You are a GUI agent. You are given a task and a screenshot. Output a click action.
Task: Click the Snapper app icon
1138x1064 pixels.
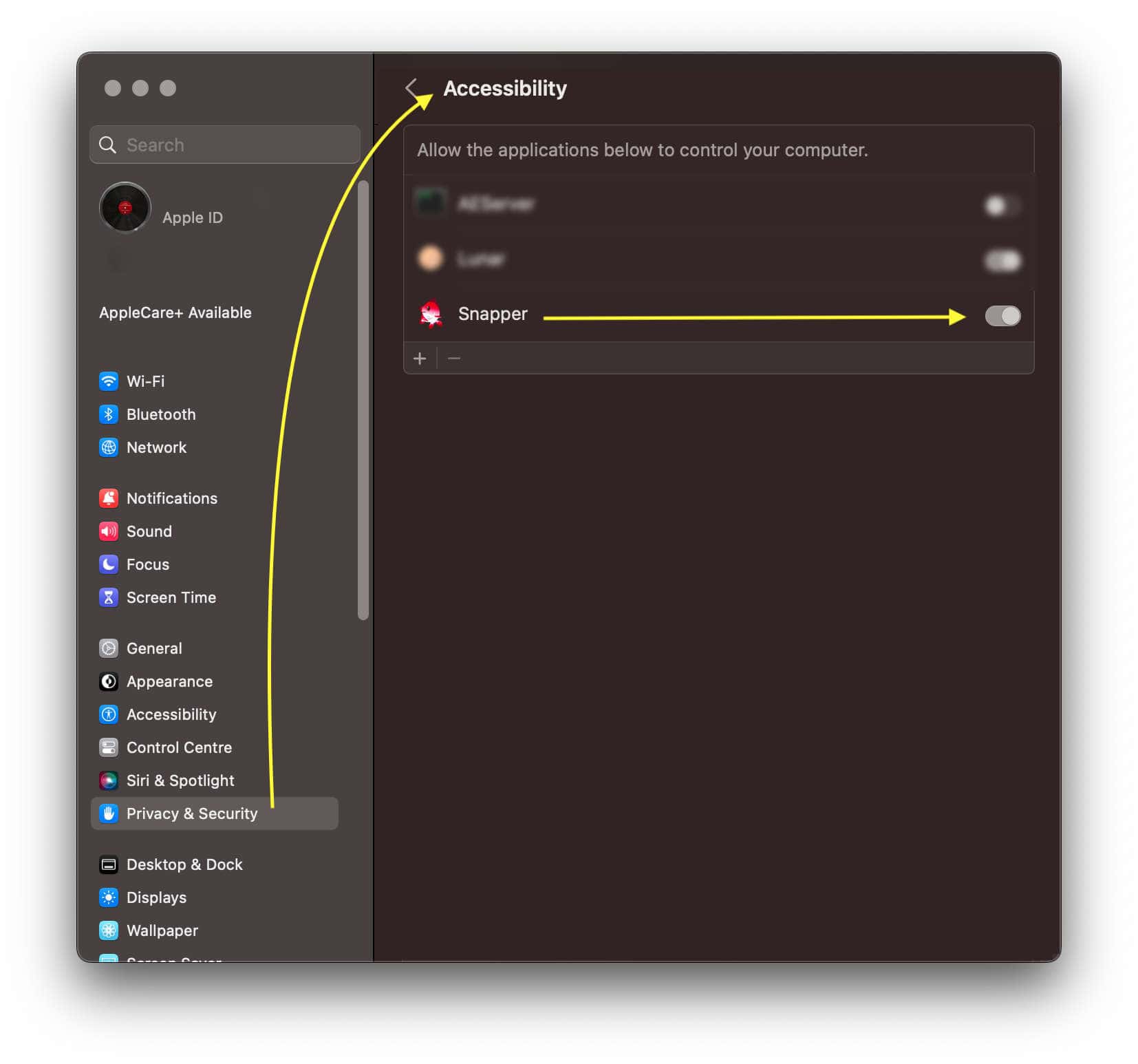pyautogui.click(x=431, y=314)
